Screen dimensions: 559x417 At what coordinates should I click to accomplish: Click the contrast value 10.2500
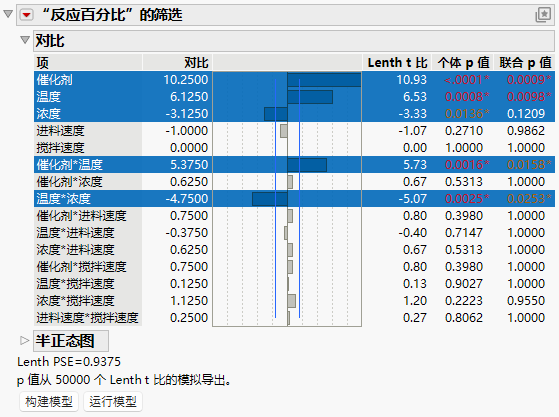[186, 79]
